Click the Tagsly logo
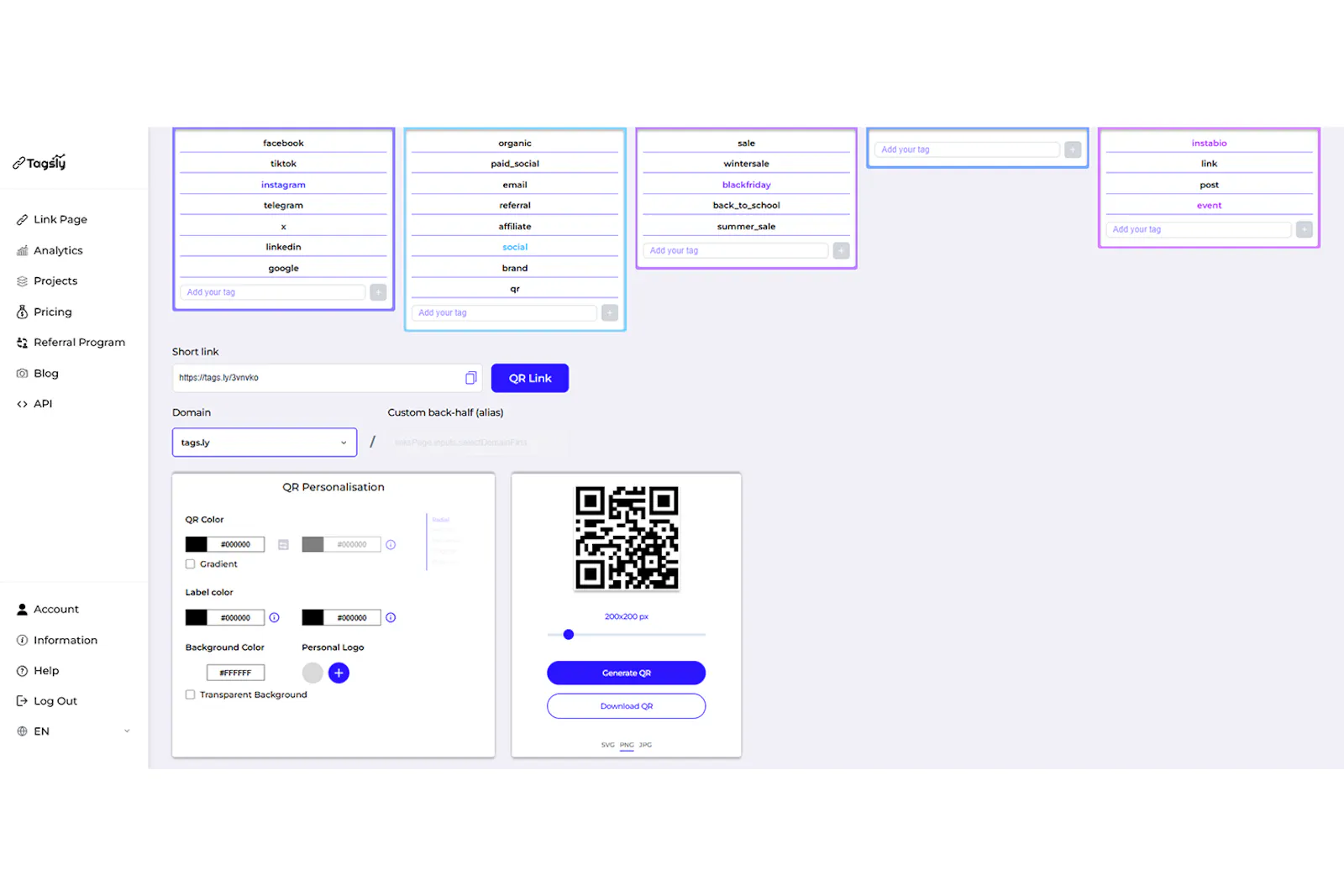This screenshot has width=1344, height=896. (39, 162)
